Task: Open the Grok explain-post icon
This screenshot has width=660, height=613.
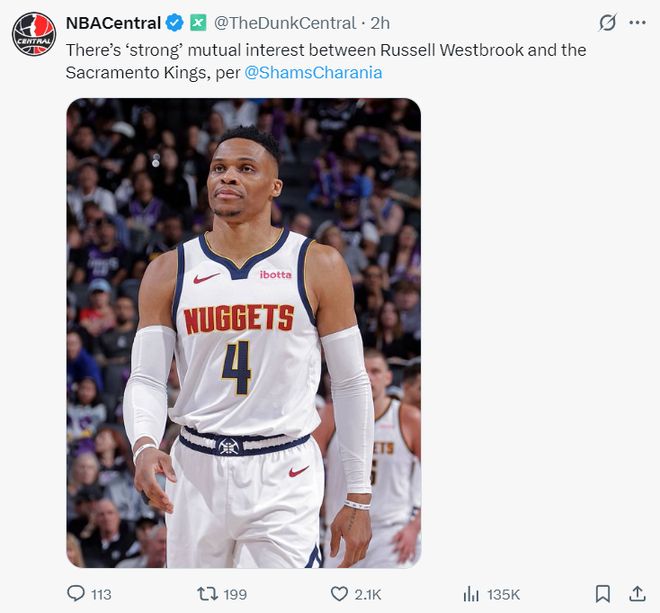Action: pyautogui.click(x=607, y=23)
